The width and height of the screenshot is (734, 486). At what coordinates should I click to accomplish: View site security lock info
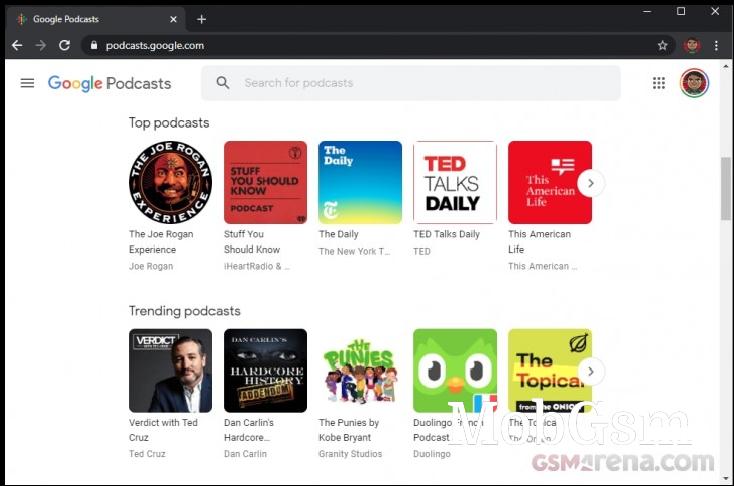(x=94, y=45)
